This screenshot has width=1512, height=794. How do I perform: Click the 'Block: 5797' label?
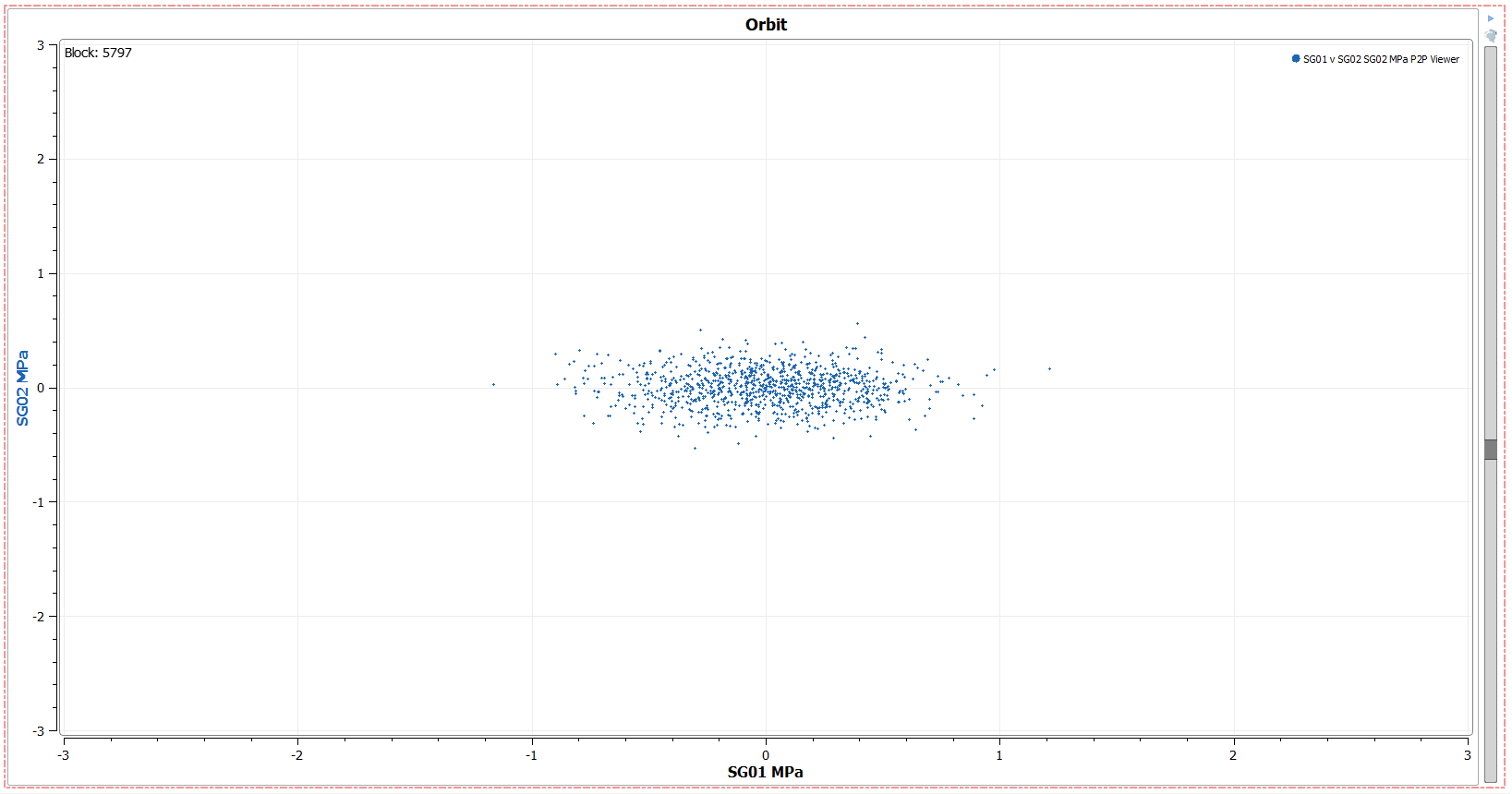(98, 53)
